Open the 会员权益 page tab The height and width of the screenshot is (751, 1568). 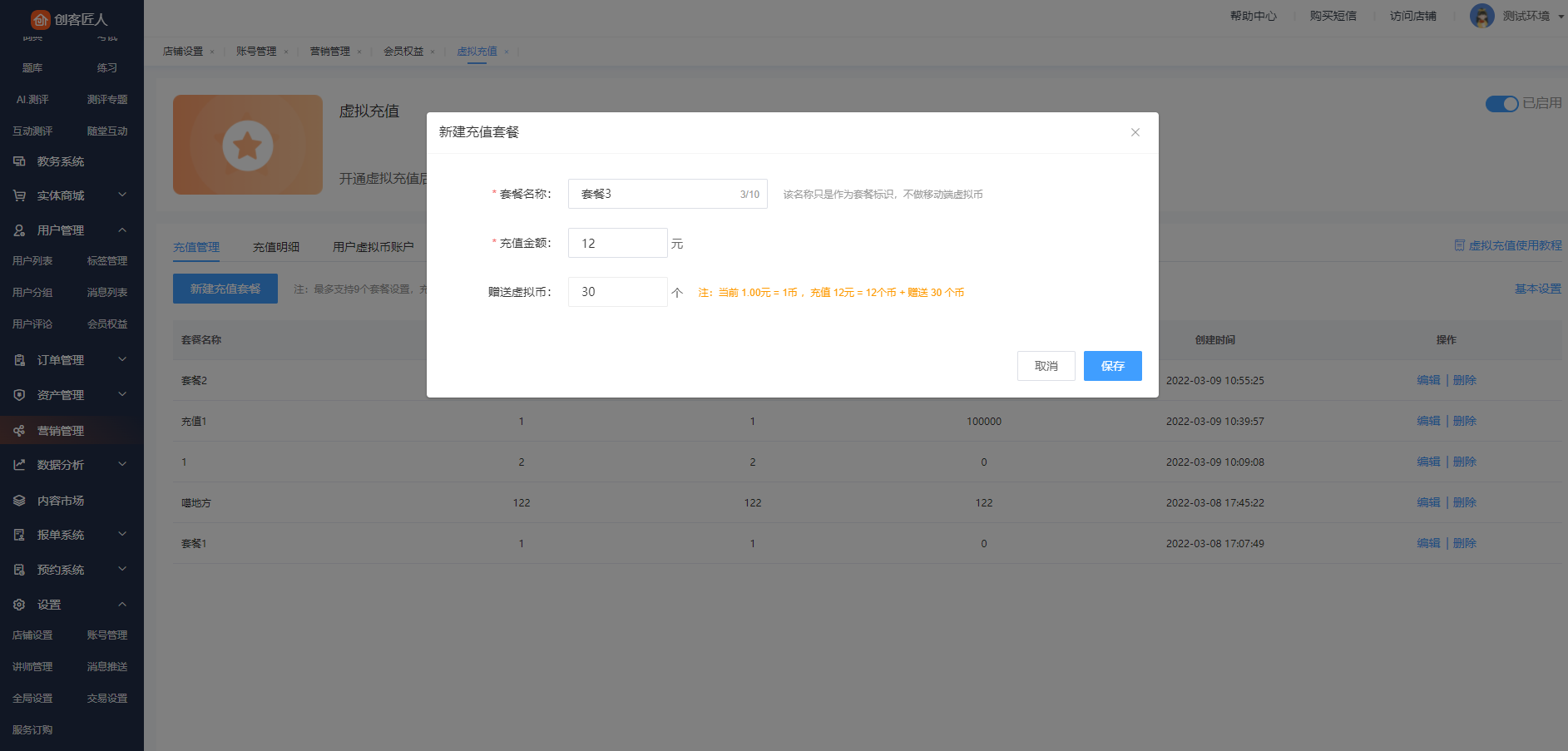[403, 52]
